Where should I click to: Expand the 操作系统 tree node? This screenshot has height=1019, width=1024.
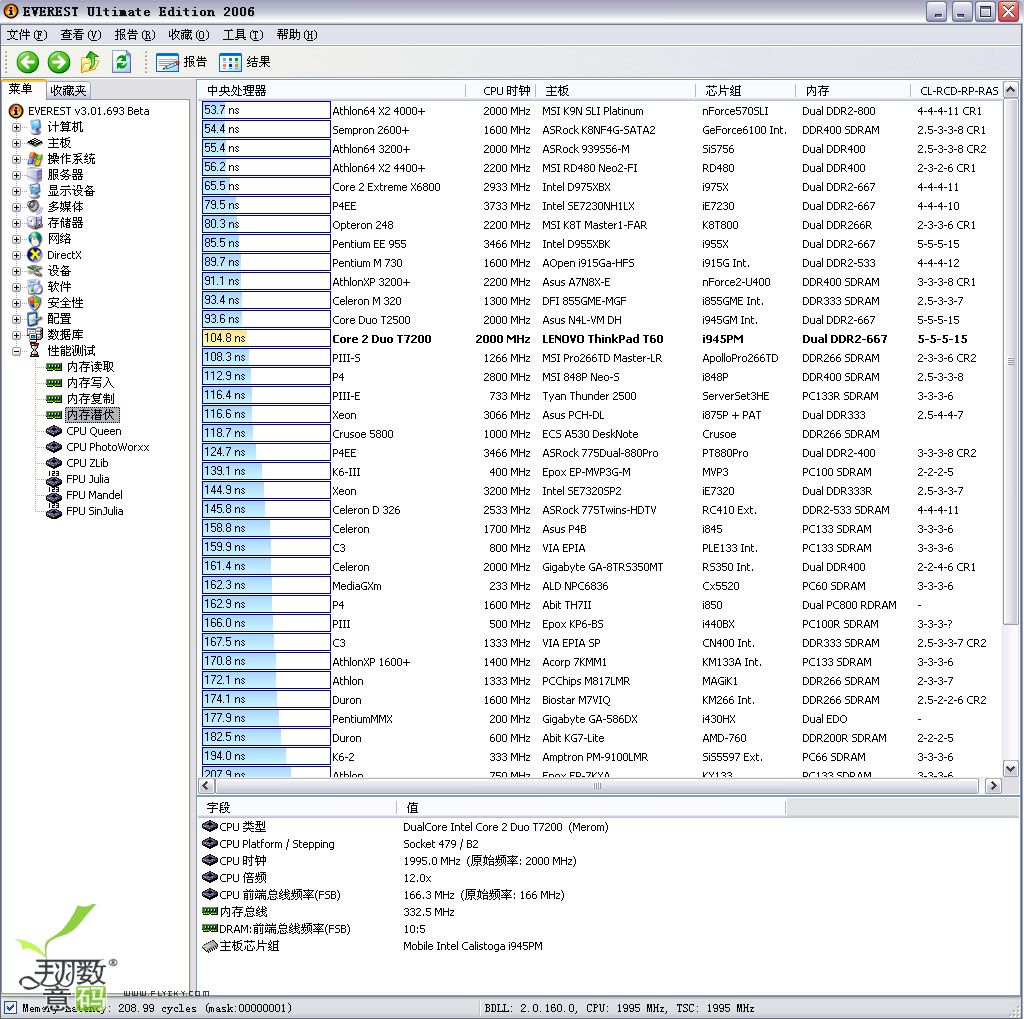click(x=16, y=159)
